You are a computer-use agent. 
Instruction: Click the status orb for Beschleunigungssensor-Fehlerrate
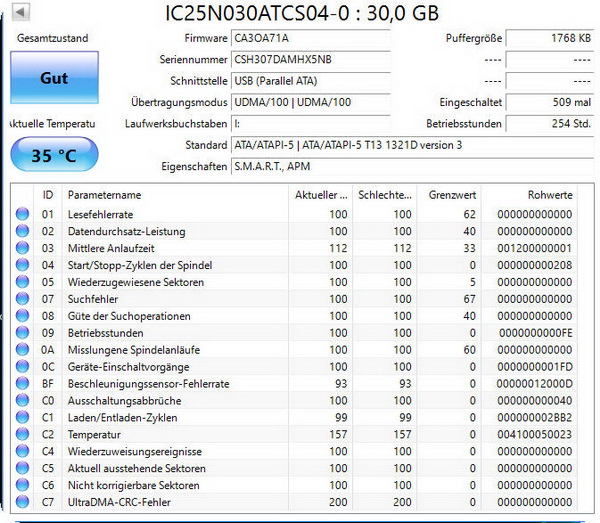click(22, 384)
